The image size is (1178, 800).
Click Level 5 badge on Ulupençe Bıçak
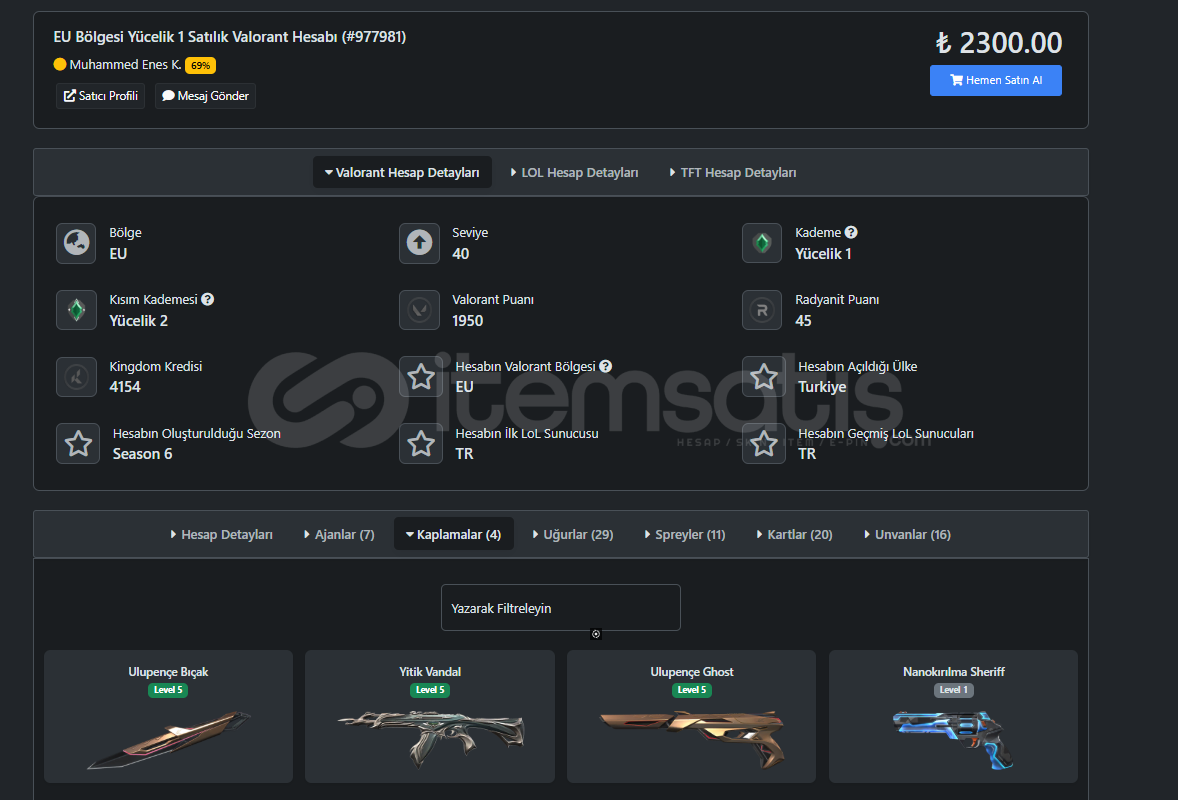[168, 690]
